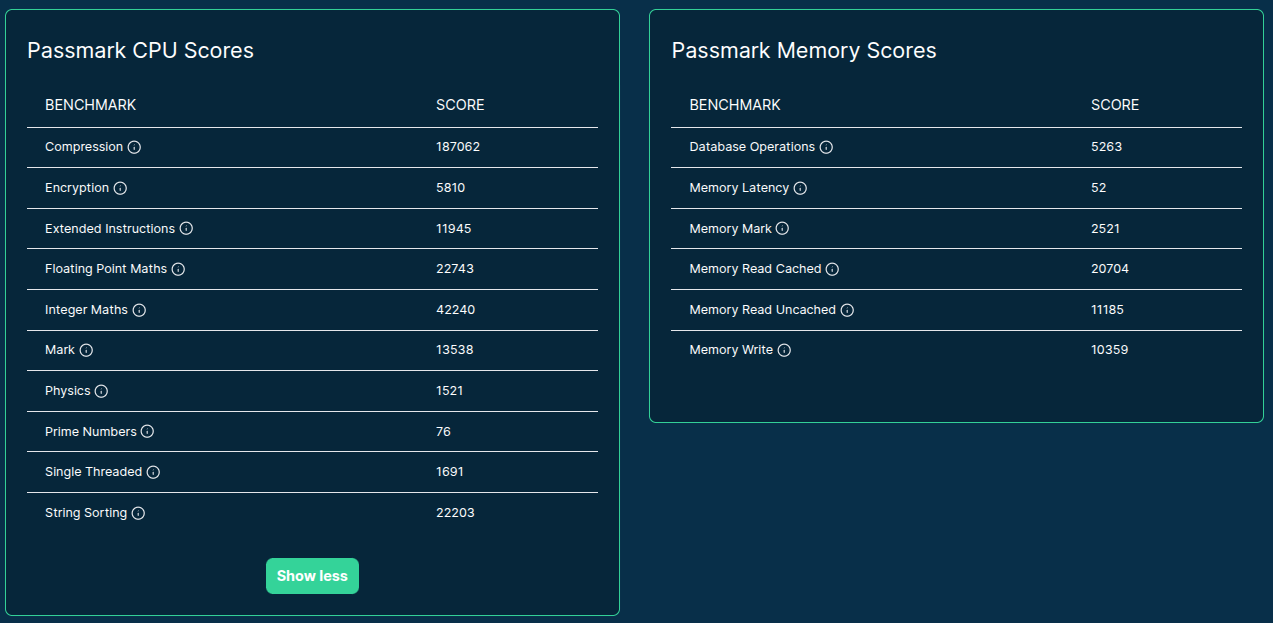Viewport: 1273px width, 623px height.
Task: Select Extended Instructions score 11945
Action: pos(454,229)
